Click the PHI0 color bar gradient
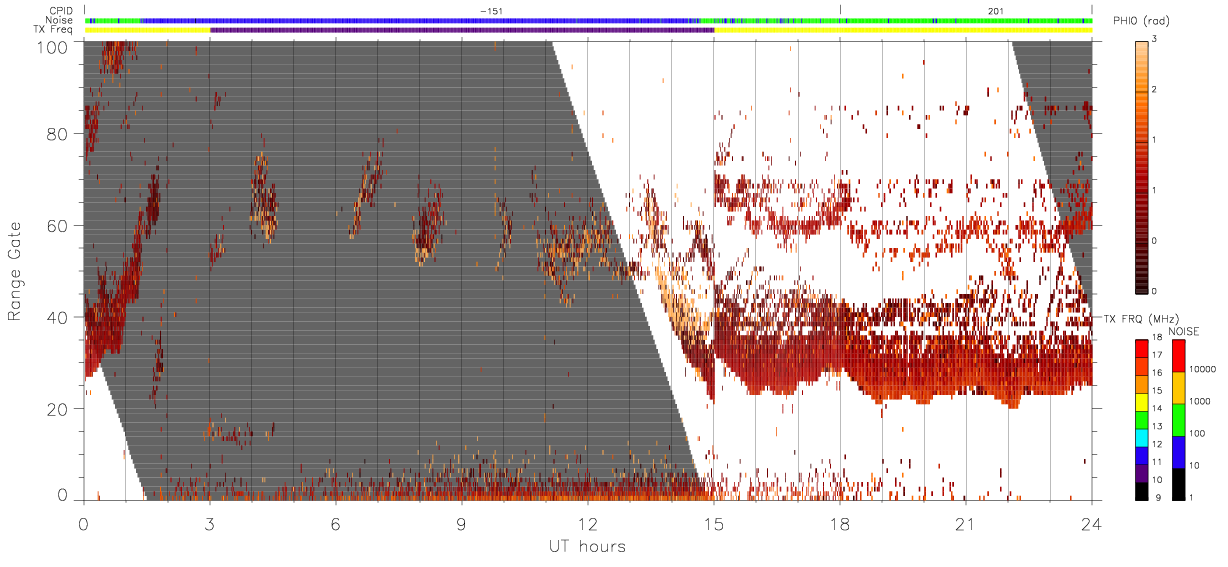The width and height of the screenshot is (1228, 567). tap(1142, 166)
